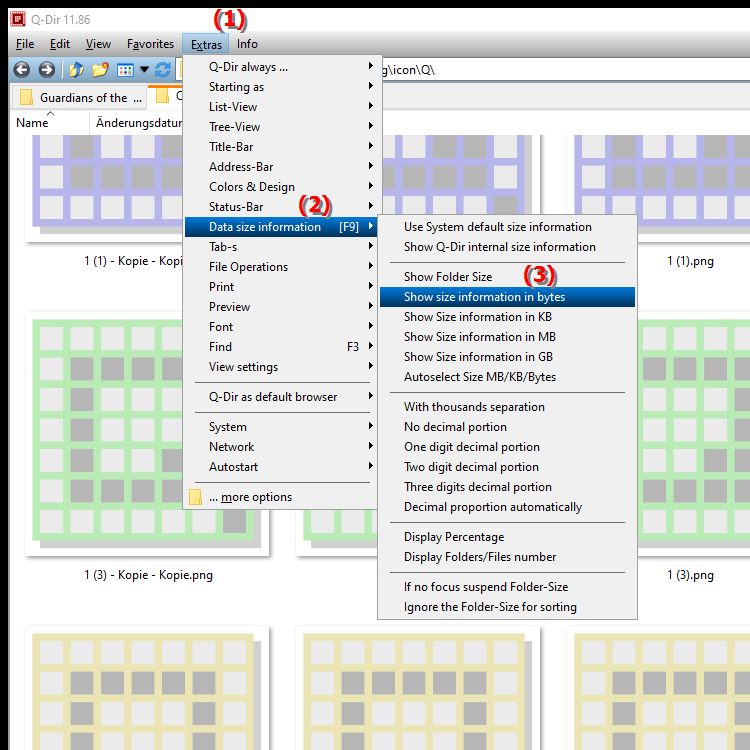This screenshot has height=750, width=750.
Task: Open the Print submenu
Action: [282, 287]
